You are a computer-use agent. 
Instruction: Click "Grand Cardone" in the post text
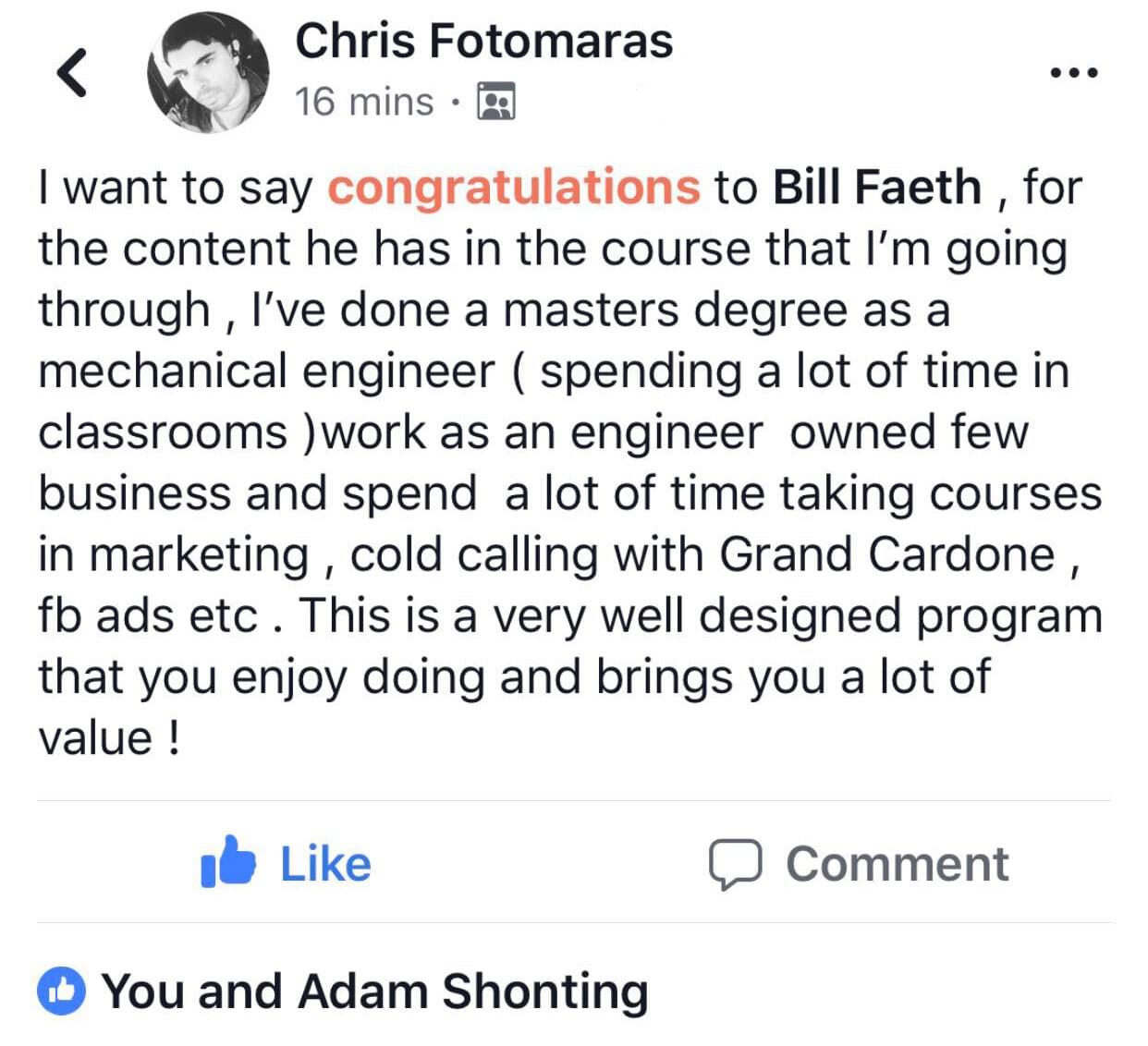click(x=886, y=554)
